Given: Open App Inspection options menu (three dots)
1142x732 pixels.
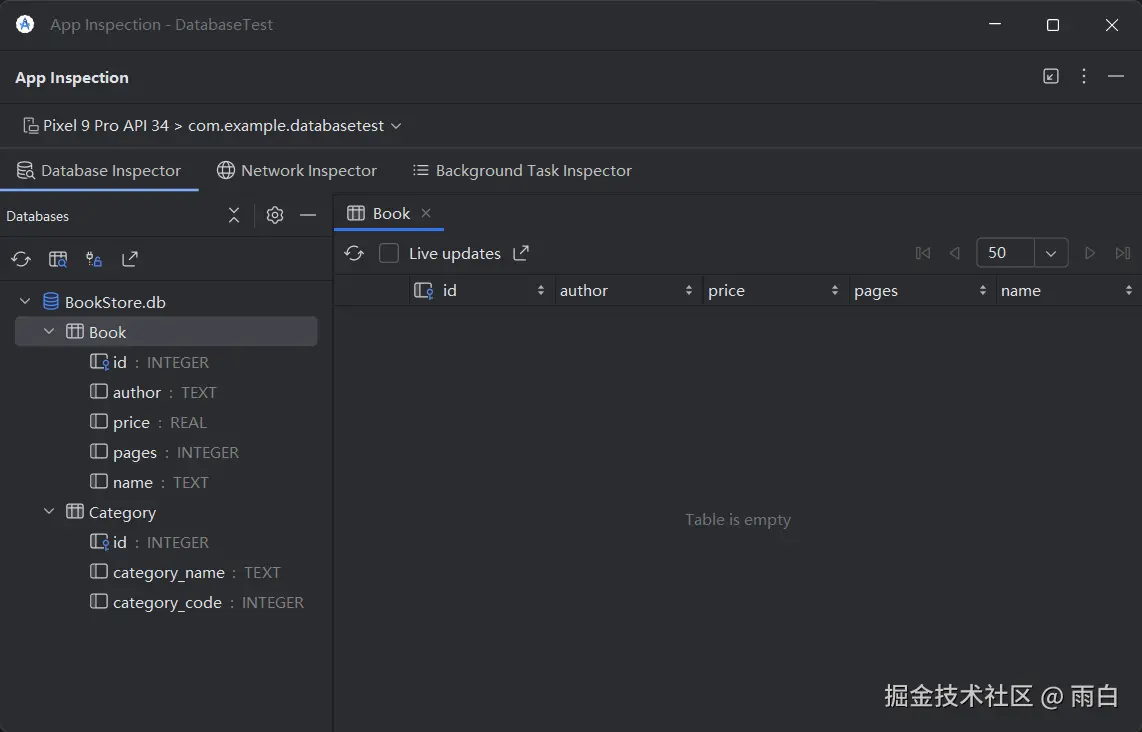Looking at the screenshot, I should 1084,76.
